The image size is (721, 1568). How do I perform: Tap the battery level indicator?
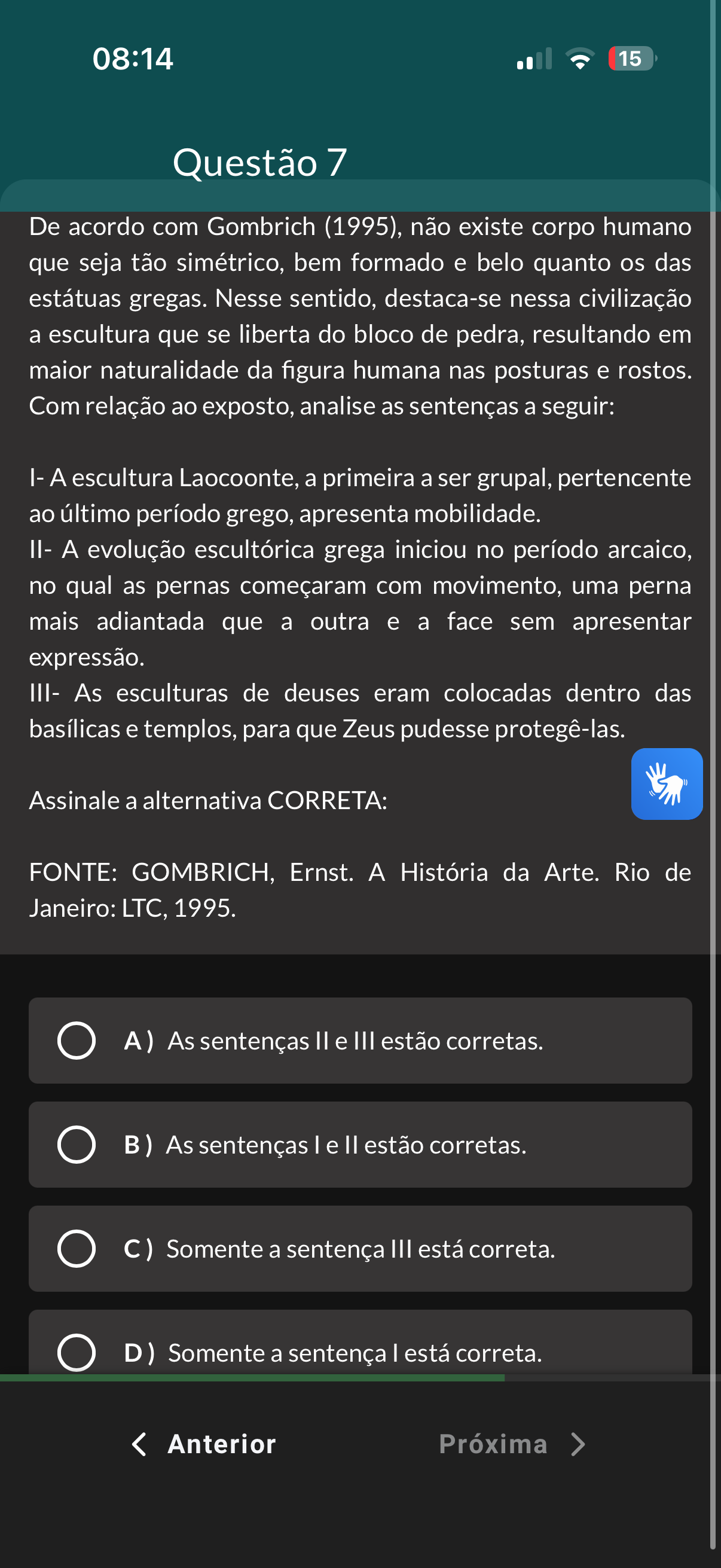[631, 59]
